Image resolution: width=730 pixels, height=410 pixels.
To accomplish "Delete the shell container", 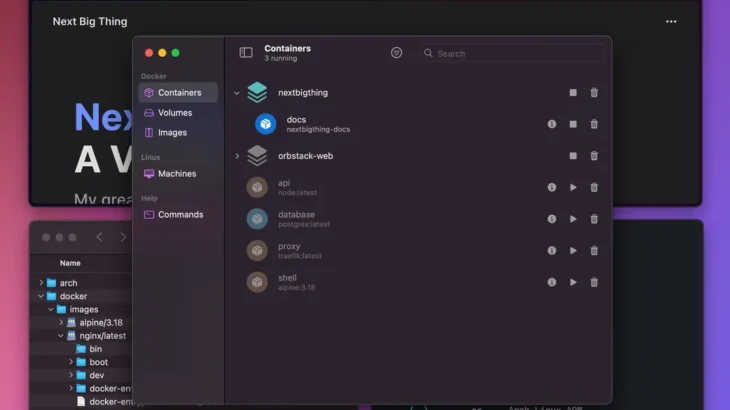I will 594,282.
